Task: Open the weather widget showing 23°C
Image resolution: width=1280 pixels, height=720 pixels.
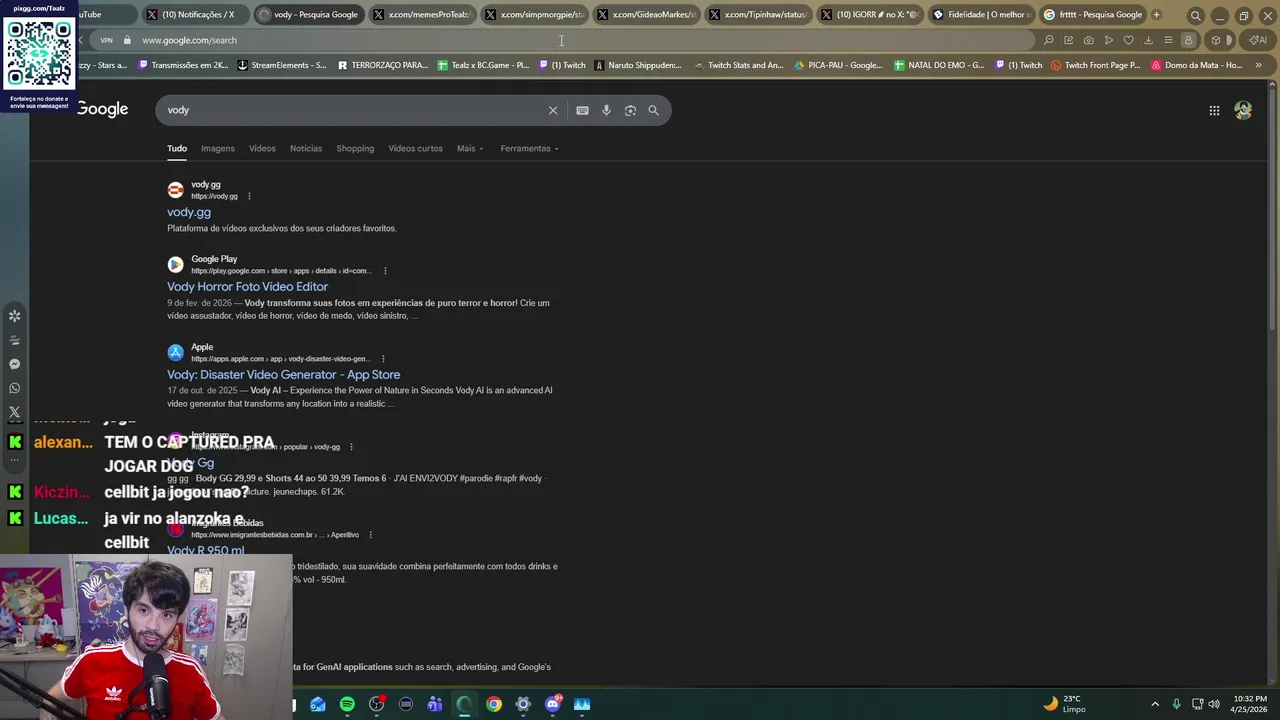Action: tap(1066, 704)
